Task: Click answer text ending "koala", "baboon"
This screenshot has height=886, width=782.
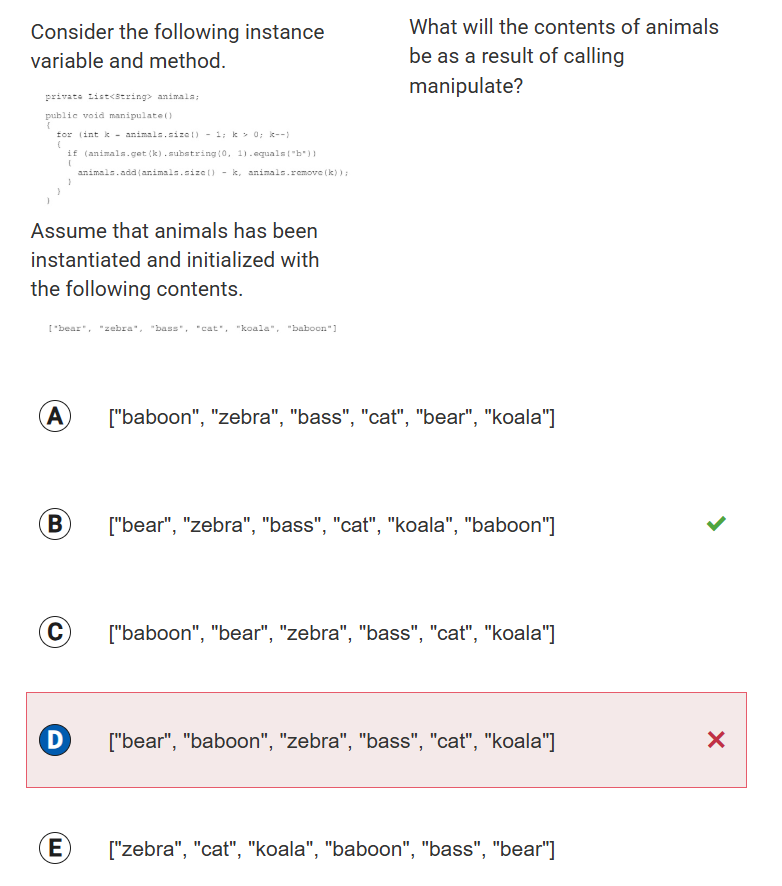Action: 330,525
